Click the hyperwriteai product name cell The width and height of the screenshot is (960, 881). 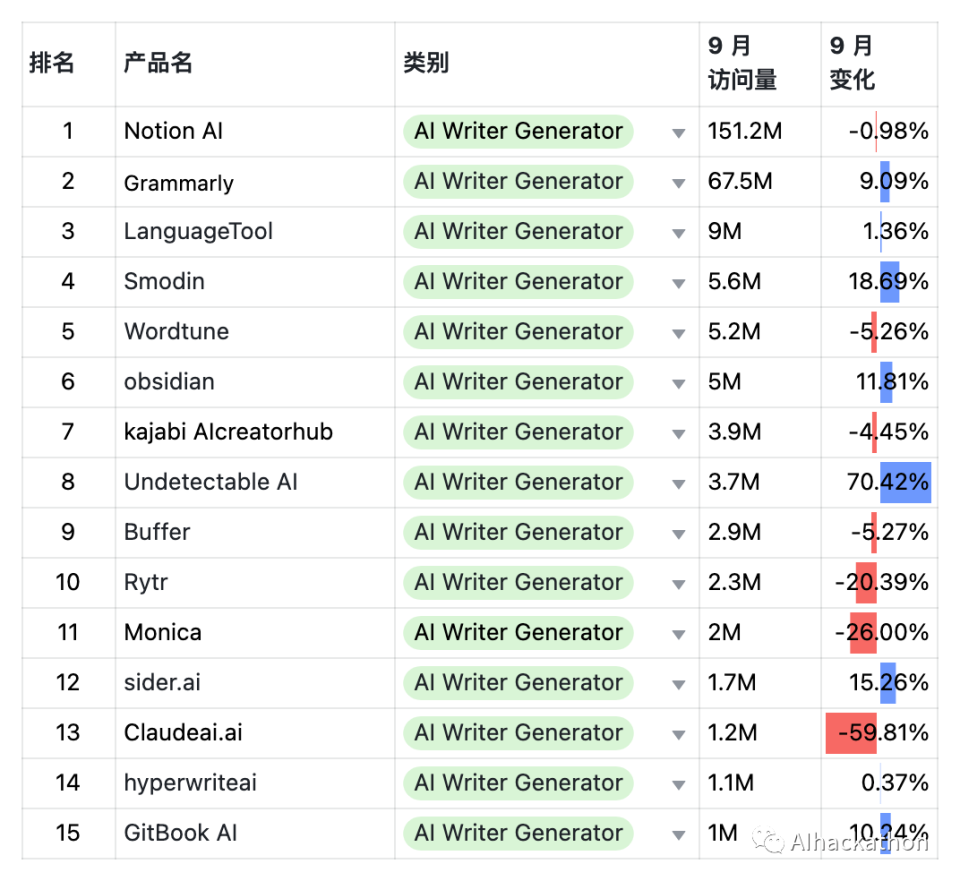(x=190, y=783)
